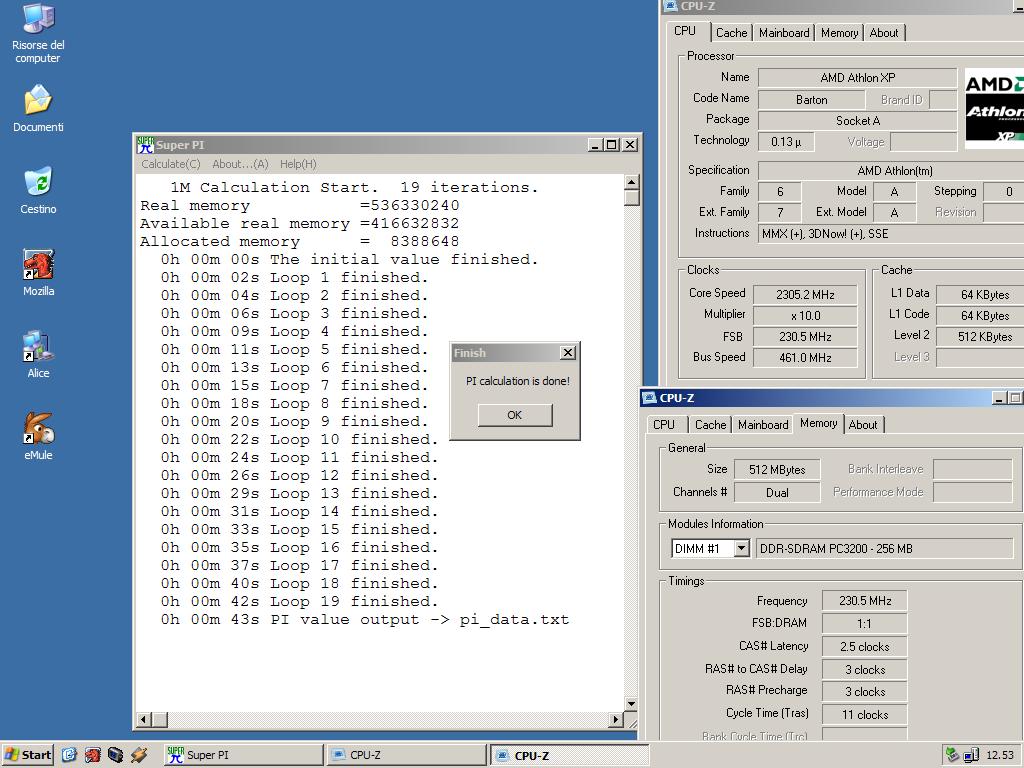This screenshot has height=768, width=1024.
Task: Click the Super PI title bar icon
Action: pos(145,144)
